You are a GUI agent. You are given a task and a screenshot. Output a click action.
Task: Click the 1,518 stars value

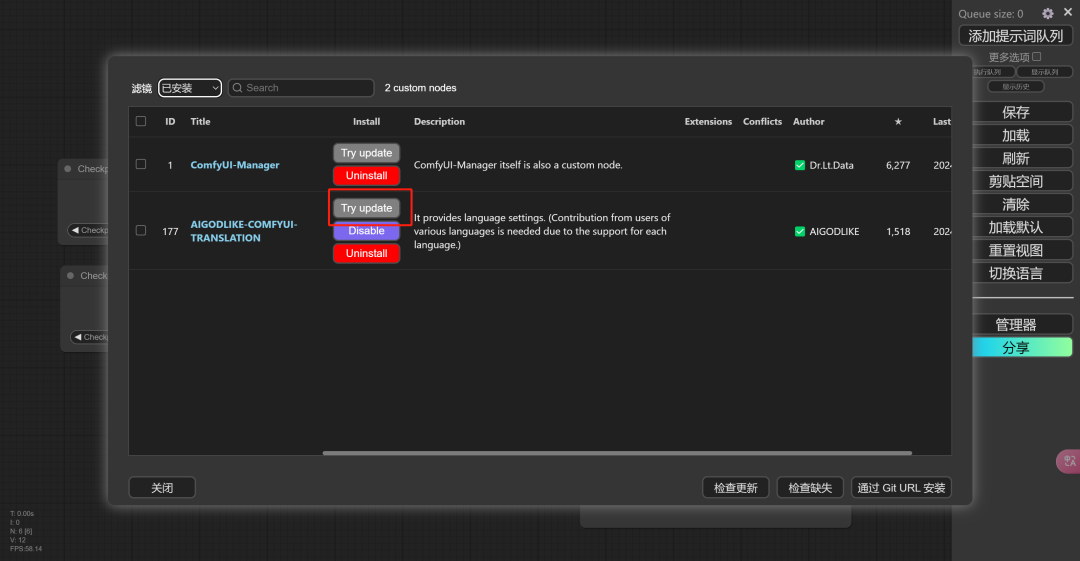point(898,232)
